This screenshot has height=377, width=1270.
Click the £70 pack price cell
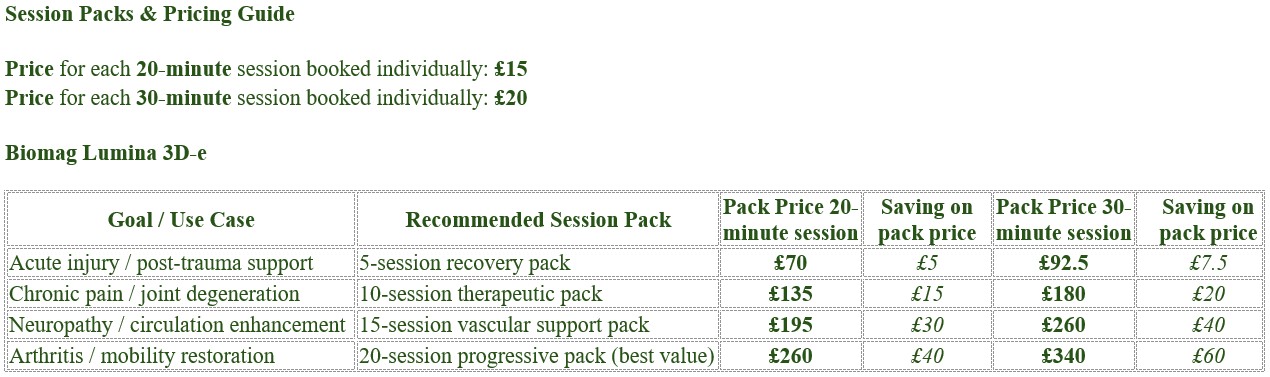[x=791, y=264]
